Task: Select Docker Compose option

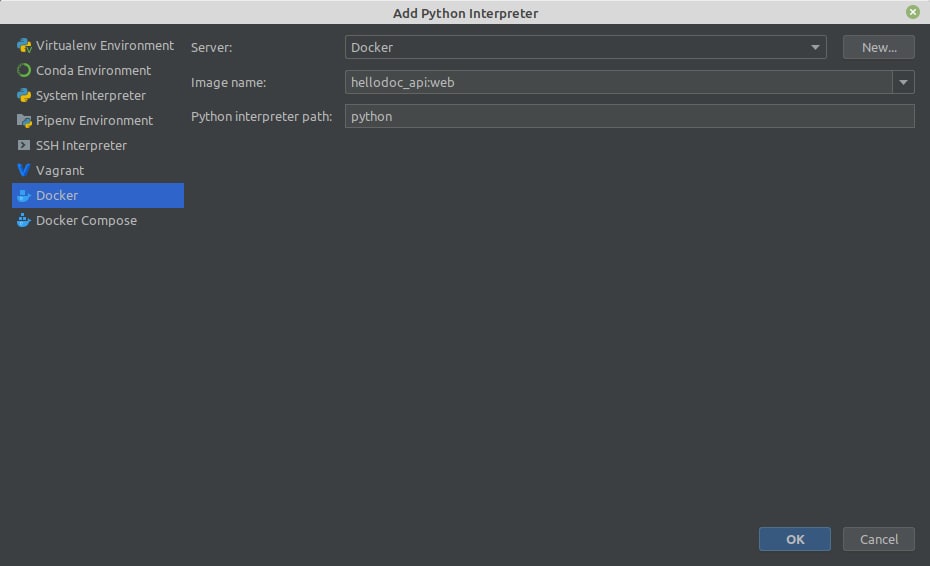Action: point(87,220)
